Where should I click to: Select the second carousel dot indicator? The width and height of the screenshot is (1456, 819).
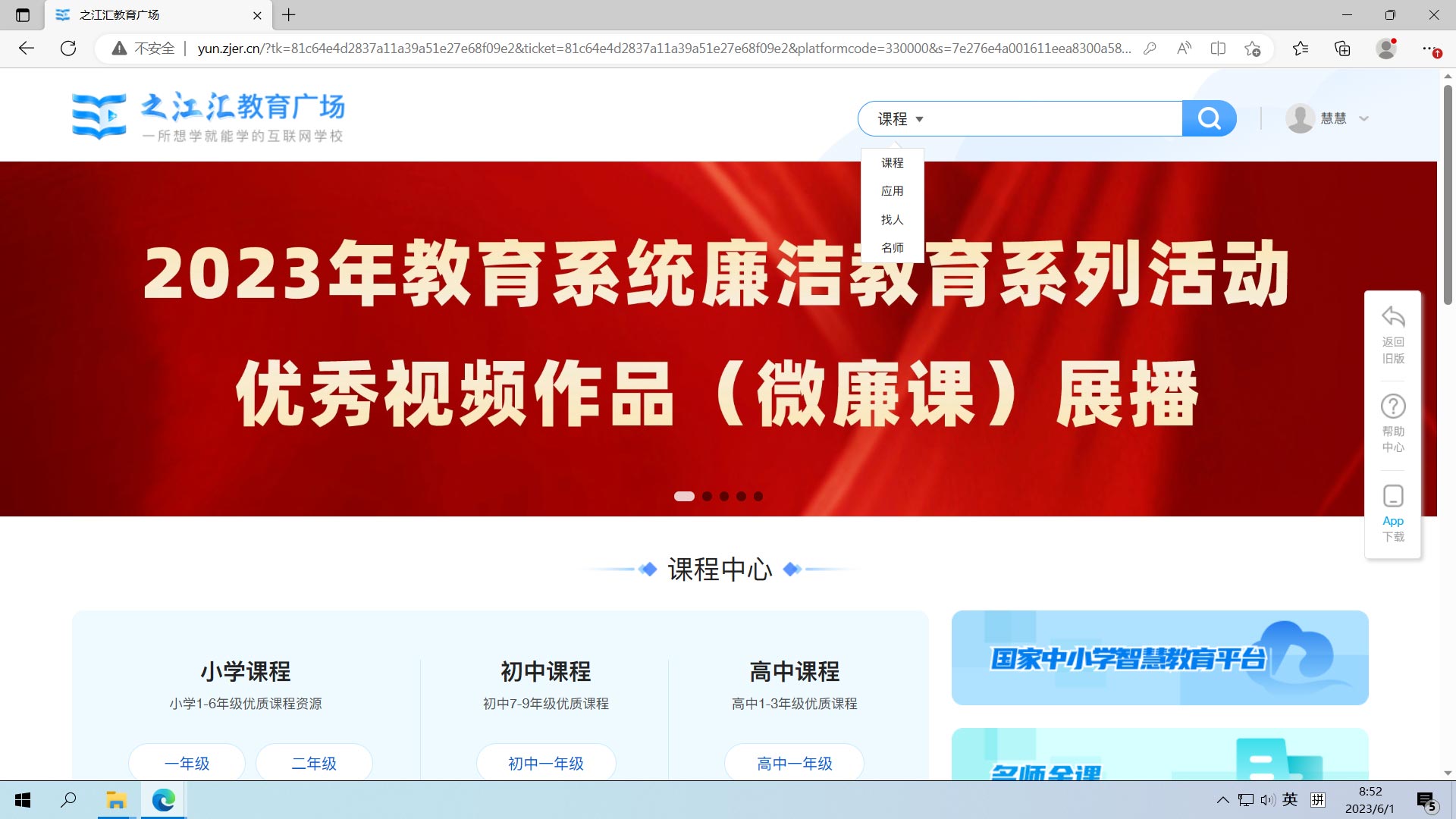click(707, 496)
